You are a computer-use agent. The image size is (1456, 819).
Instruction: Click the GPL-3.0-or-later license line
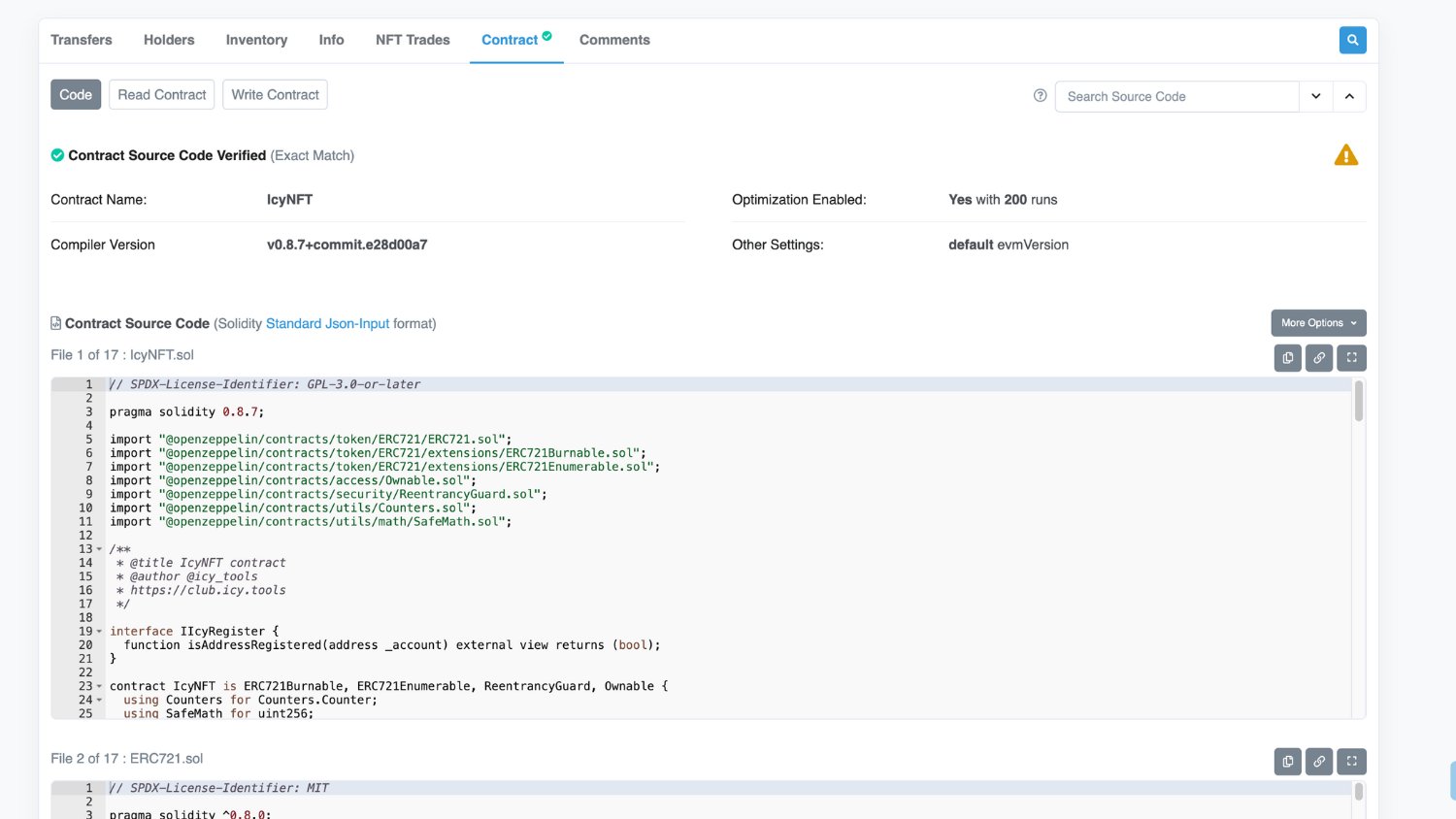tap(265, 384)
